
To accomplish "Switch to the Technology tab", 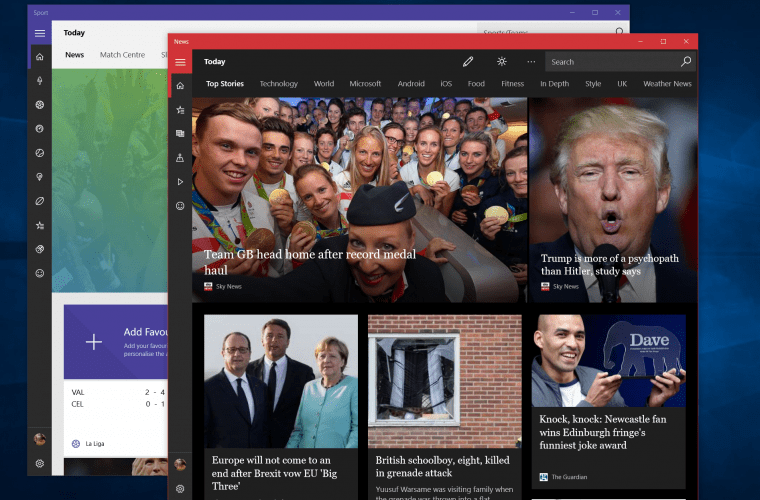I will 279,83.
